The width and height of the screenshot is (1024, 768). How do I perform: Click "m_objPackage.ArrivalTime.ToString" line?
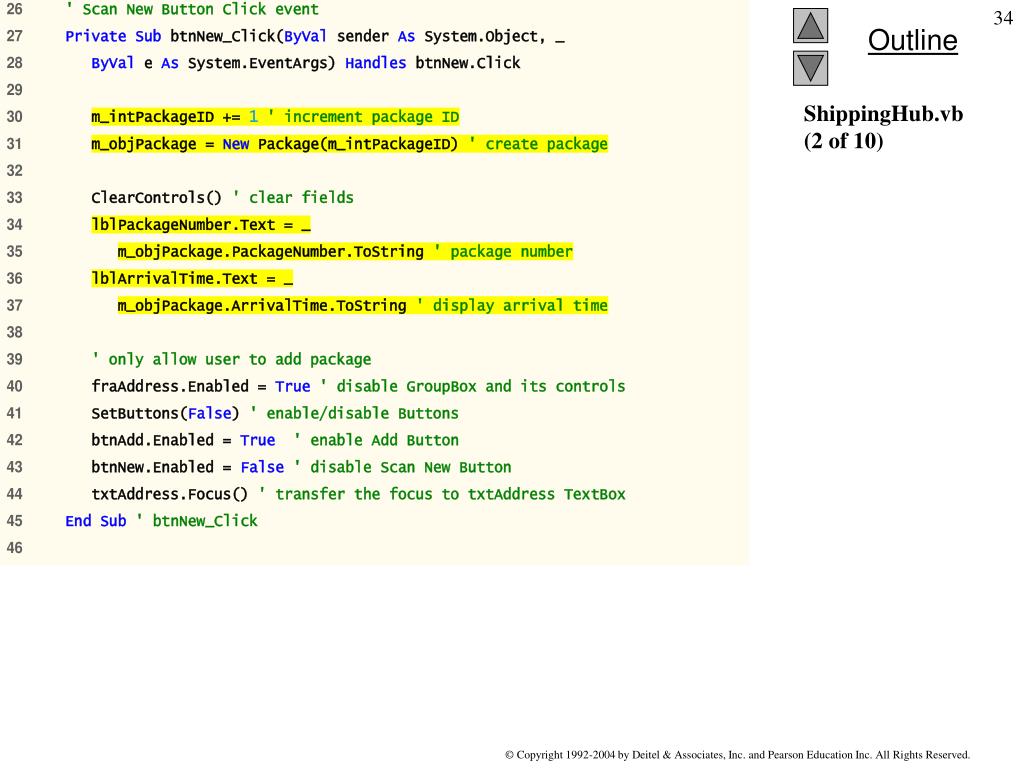click(362, 305)
